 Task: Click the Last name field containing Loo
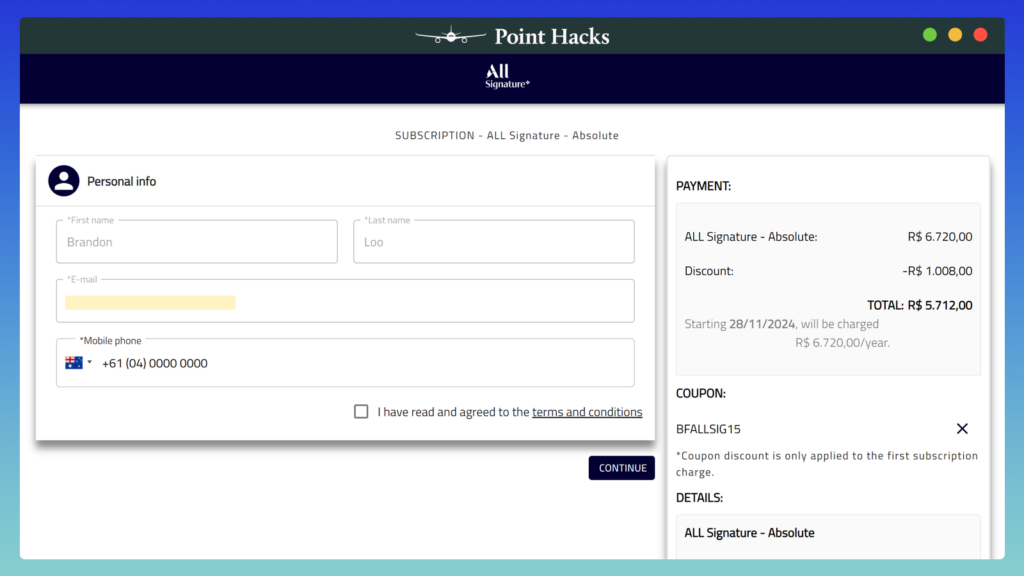(493, 241)
